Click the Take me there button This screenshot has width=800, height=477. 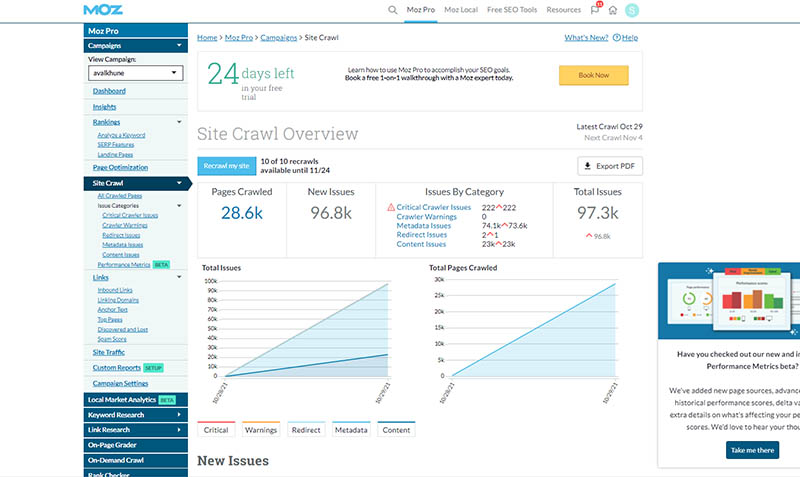click(752, 450)
